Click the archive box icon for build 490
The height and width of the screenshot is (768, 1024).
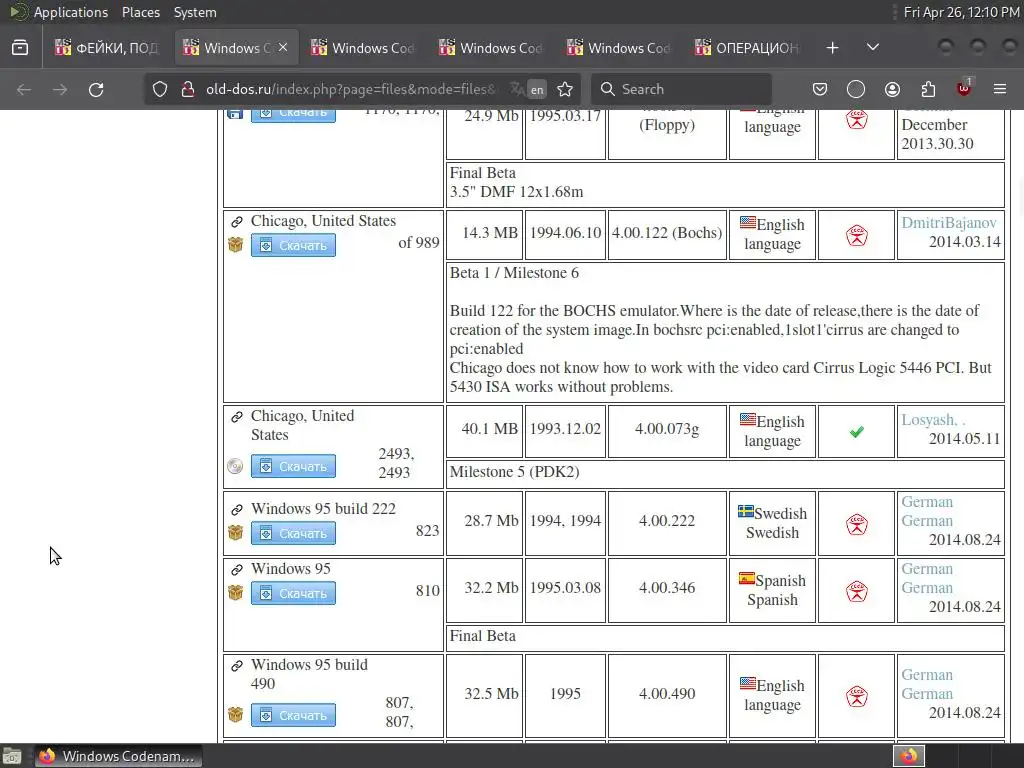[x=235, y=715]
